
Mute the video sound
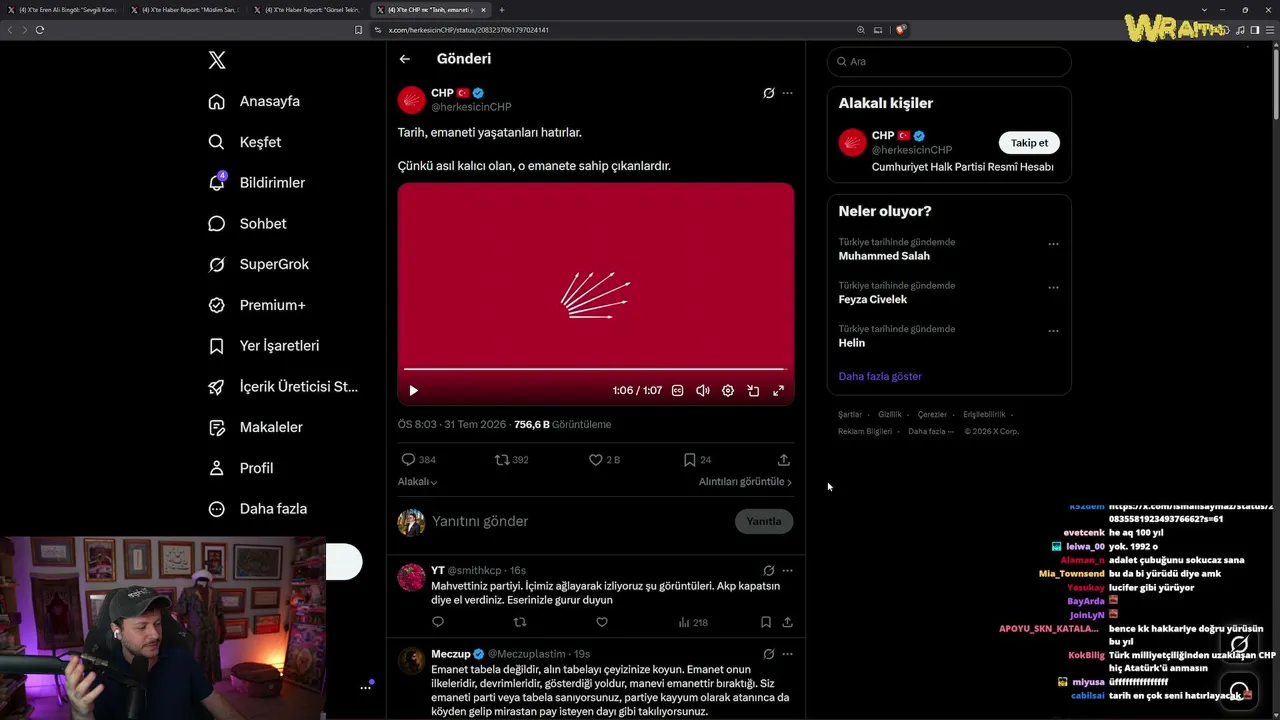pyautogui.click(x=703, y=391)
